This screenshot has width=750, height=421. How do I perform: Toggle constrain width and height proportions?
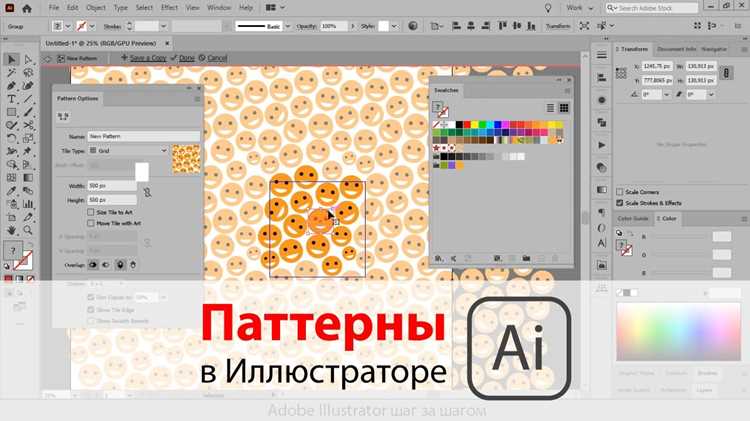pyautogui.click(x=726, y=73)
